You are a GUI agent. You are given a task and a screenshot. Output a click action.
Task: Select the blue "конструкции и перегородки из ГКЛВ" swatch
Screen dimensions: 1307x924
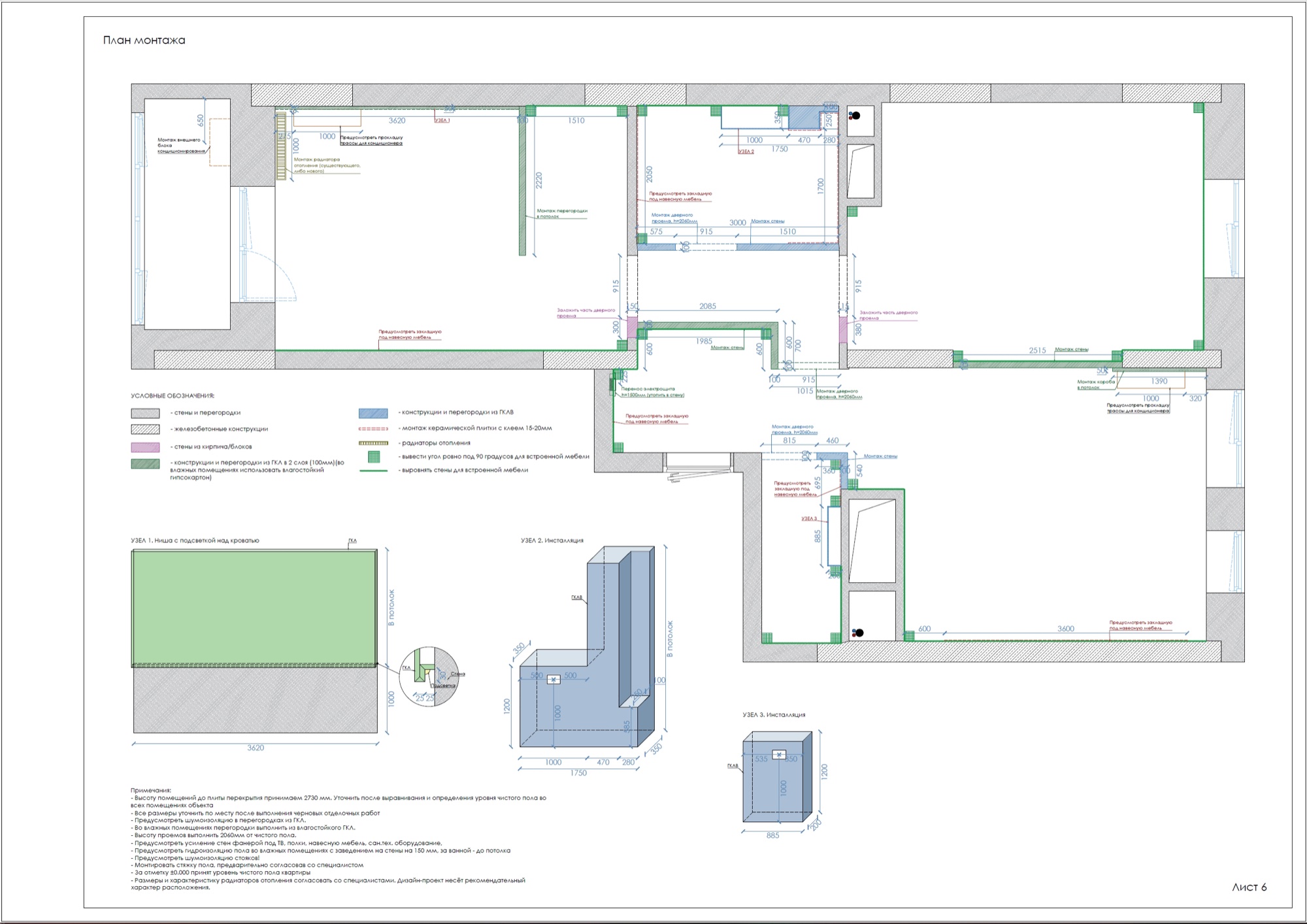(x=373, y=413)
